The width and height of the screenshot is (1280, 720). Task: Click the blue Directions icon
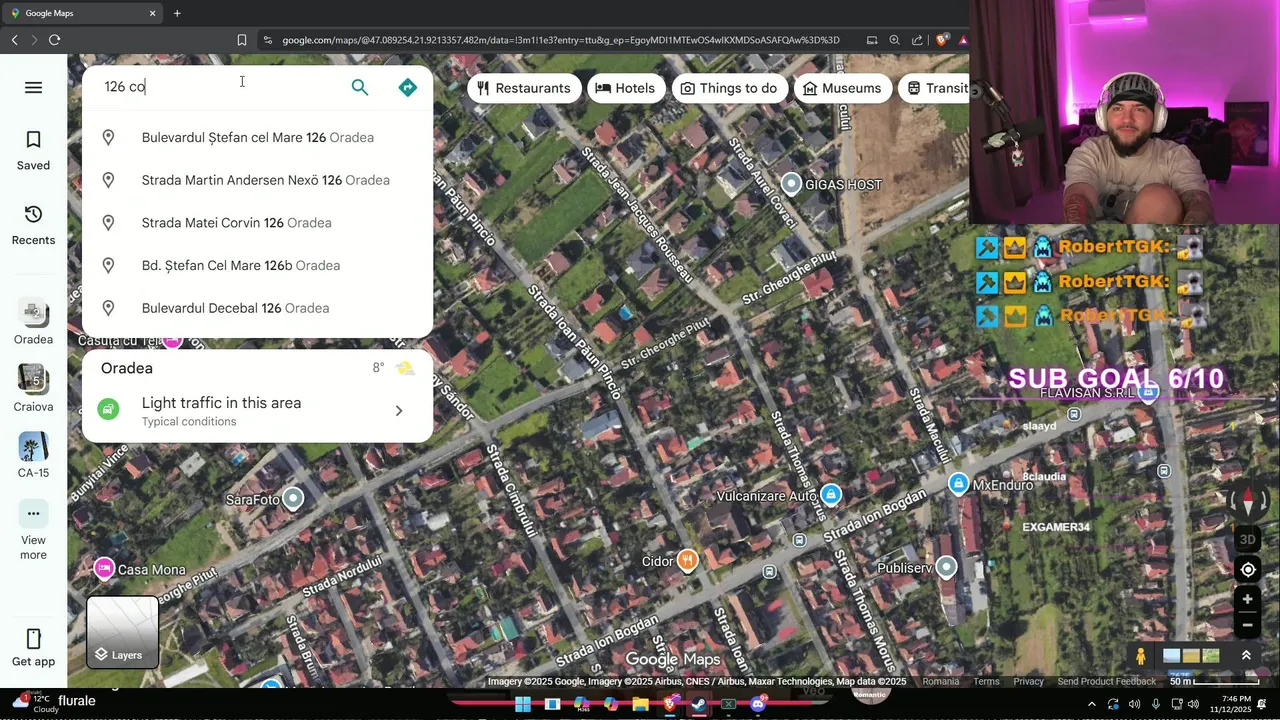[407, 87]
